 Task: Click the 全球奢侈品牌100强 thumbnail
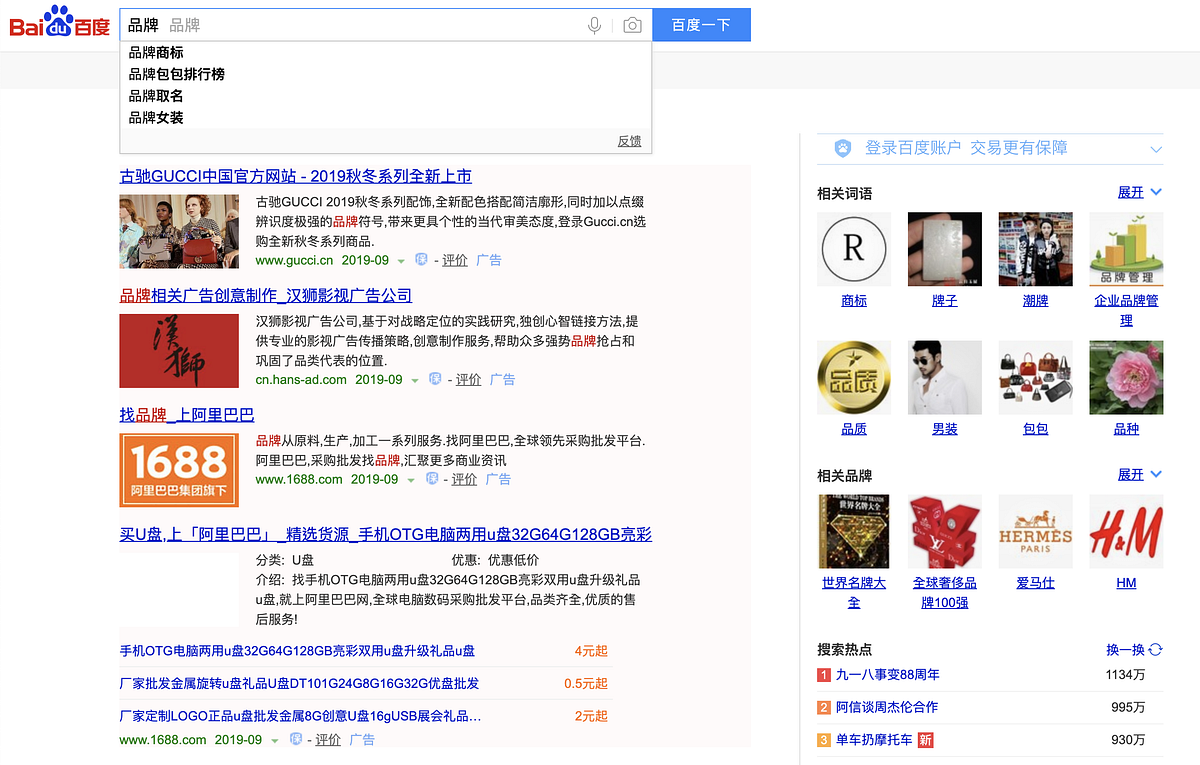pyautogui.click(x=944, y=531)
